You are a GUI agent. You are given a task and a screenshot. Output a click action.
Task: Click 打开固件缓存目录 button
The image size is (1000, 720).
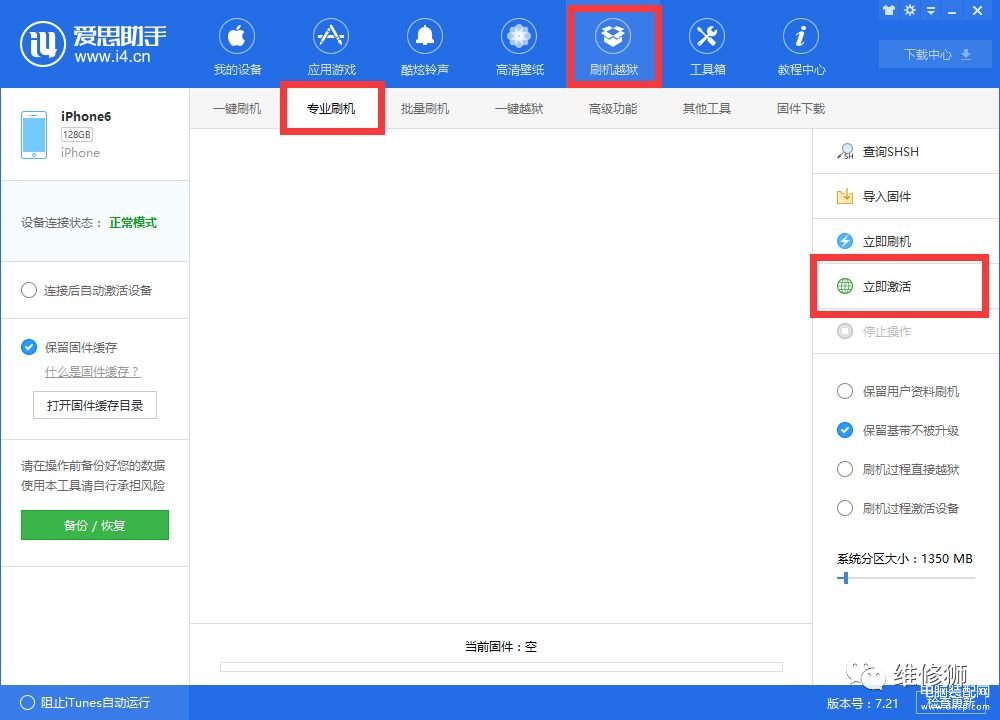click(95, 405)
